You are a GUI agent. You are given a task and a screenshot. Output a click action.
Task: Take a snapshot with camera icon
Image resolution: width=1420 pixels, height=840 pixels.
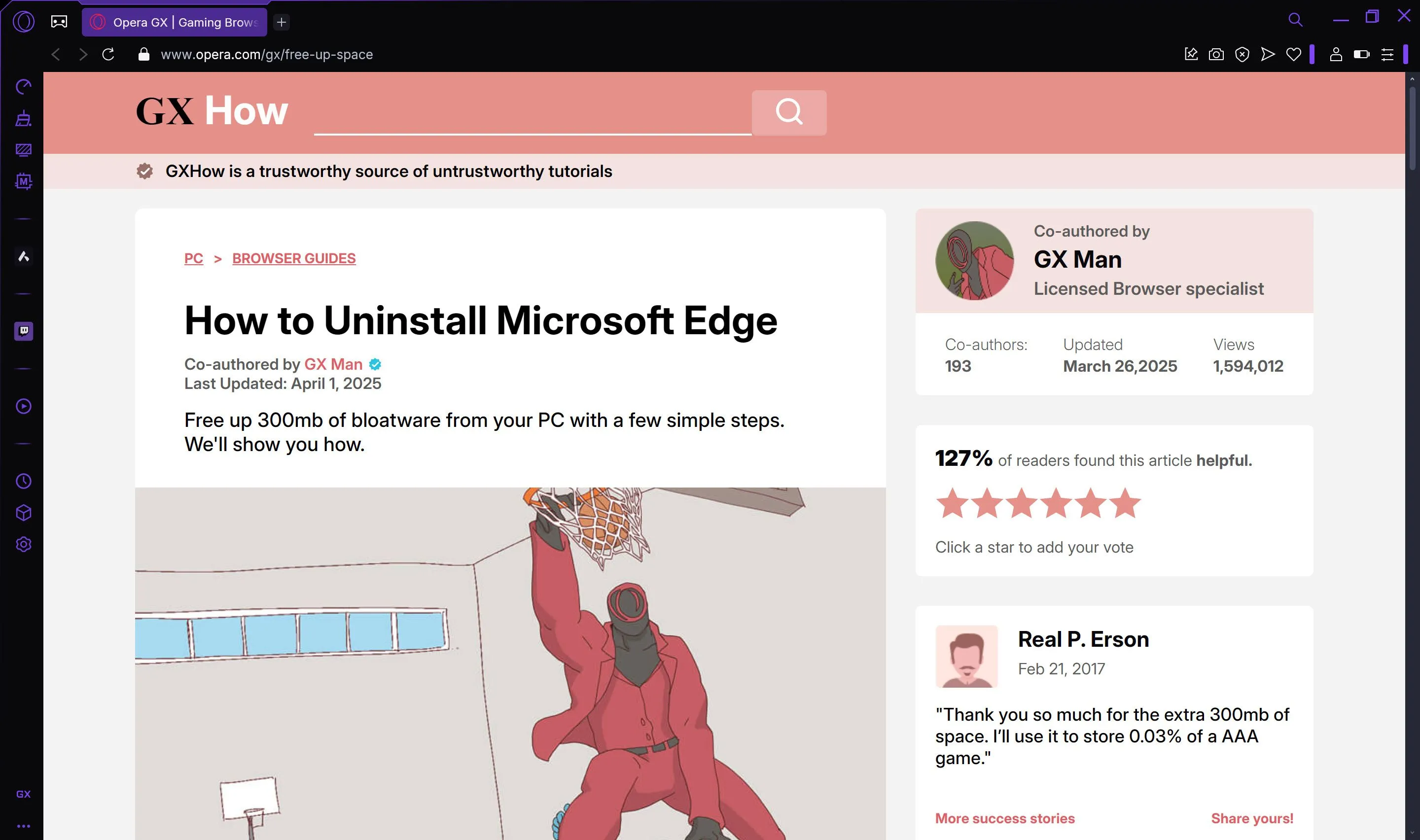pos(1216,54)
